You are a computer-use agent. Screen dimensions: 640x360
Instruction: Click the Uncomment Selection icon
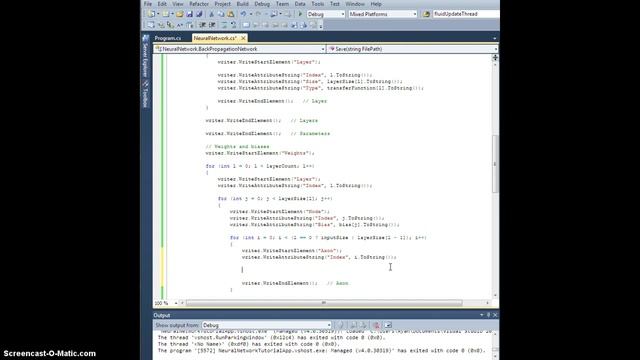click(233, 25)
